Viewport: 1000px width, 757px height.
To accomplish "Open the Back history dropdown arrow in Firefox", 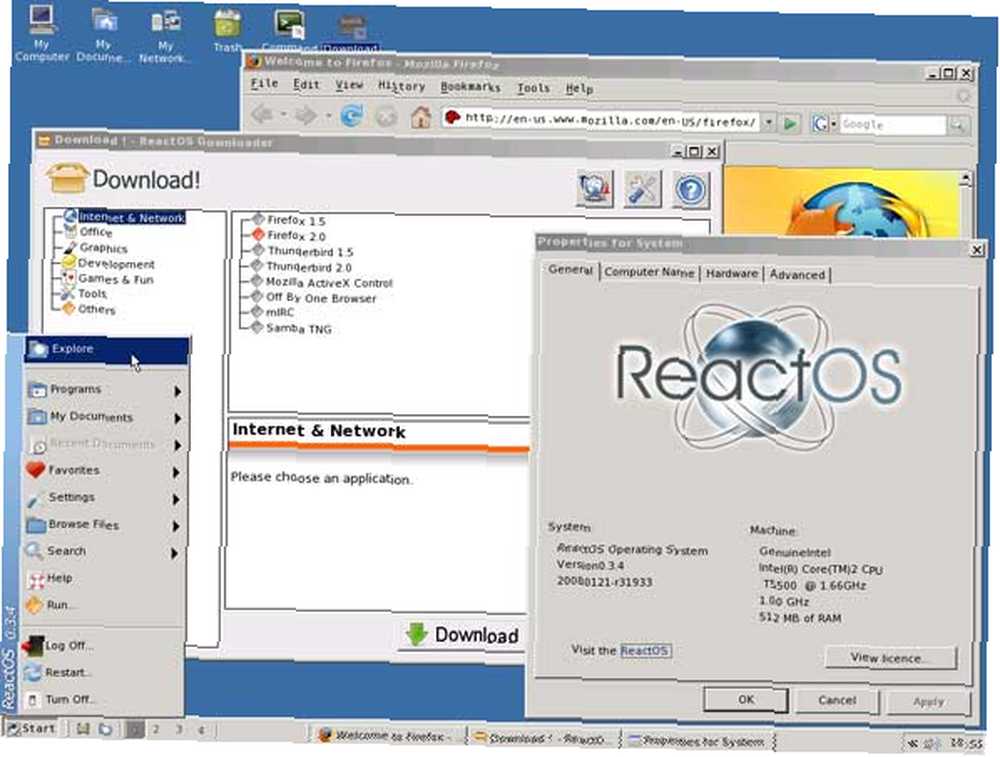I will click(x=283, y=115).
